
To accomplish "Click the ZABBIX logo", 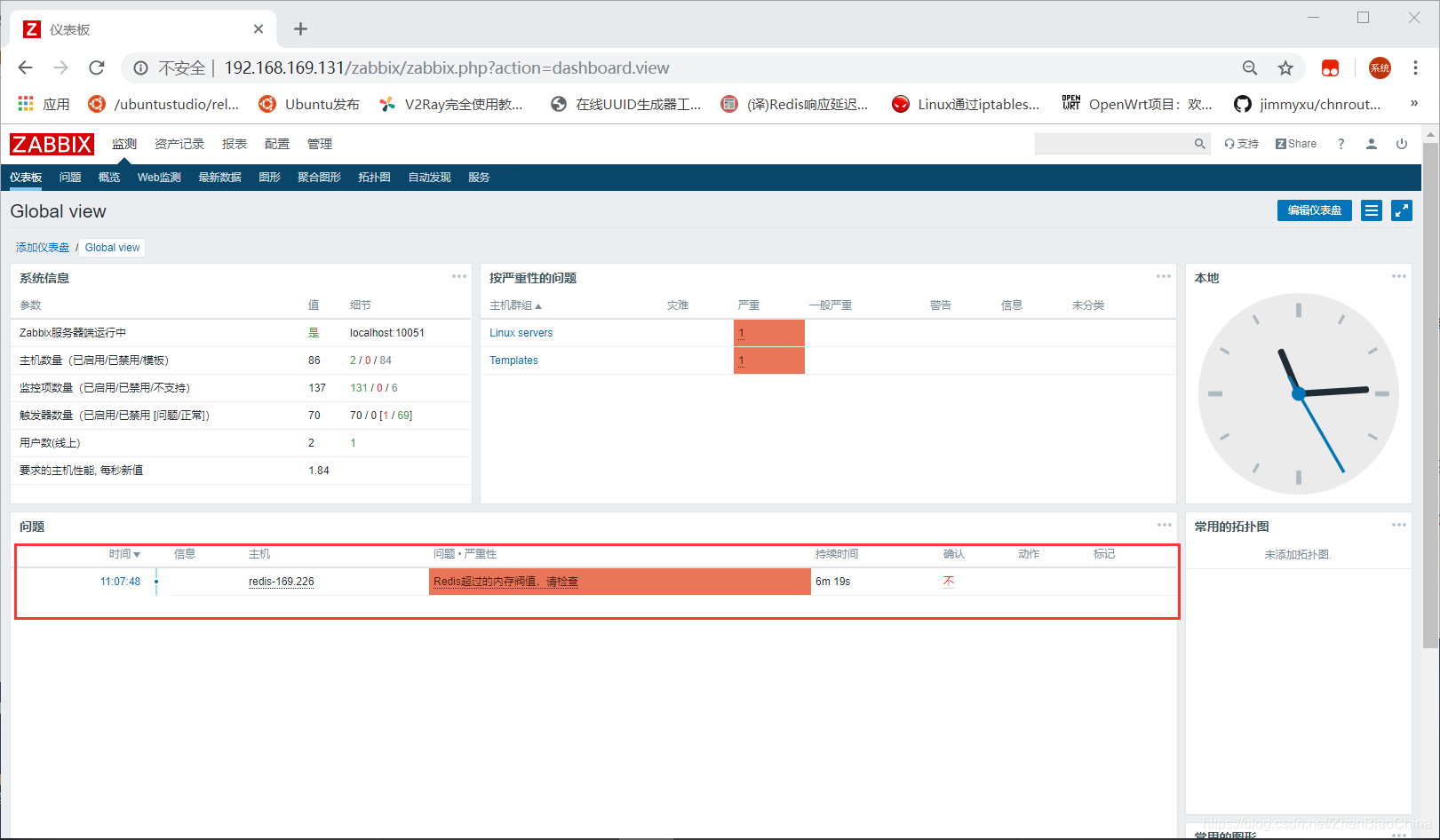I will 52,144.
